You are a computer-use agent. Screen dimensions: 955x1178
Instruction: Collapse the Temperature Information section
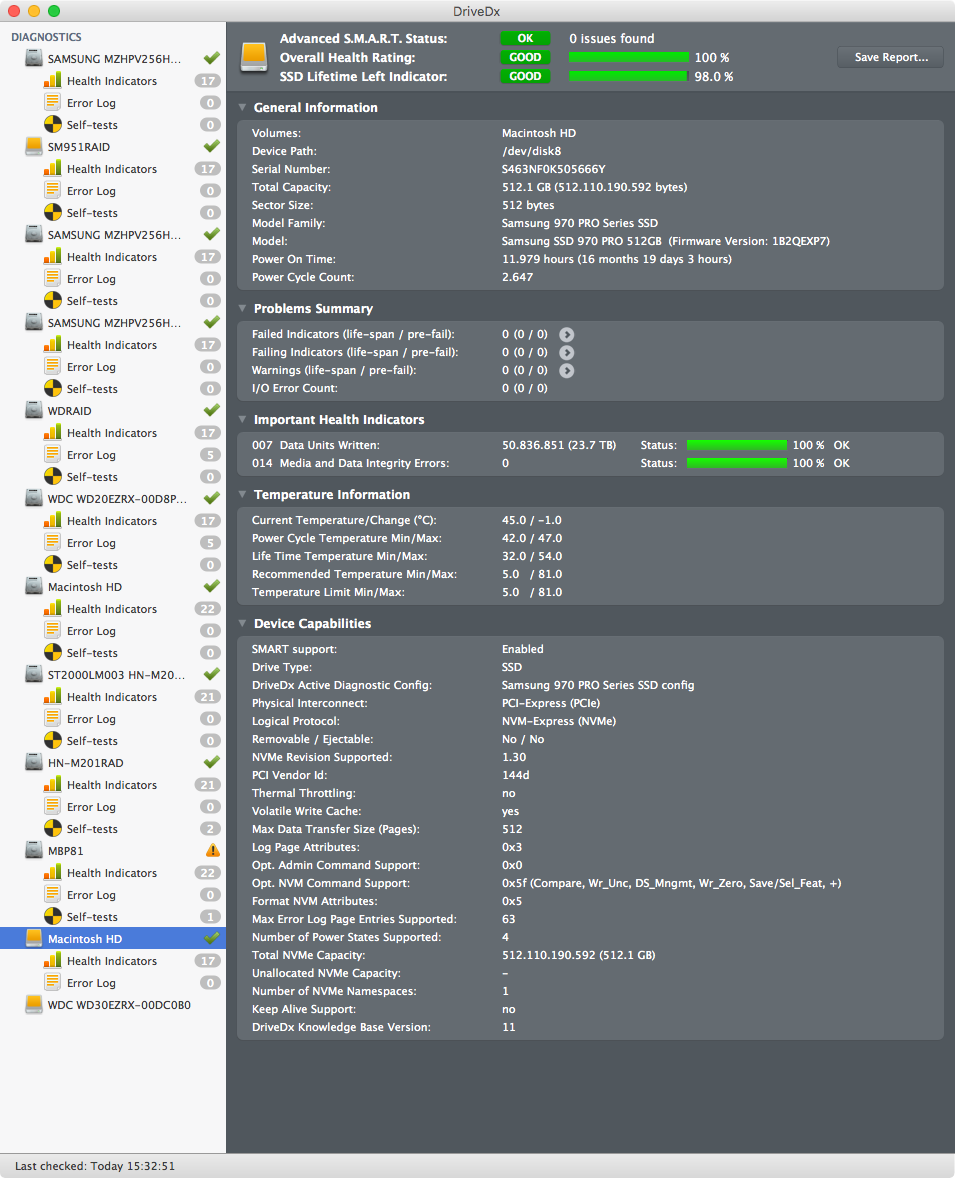point(243,494)
